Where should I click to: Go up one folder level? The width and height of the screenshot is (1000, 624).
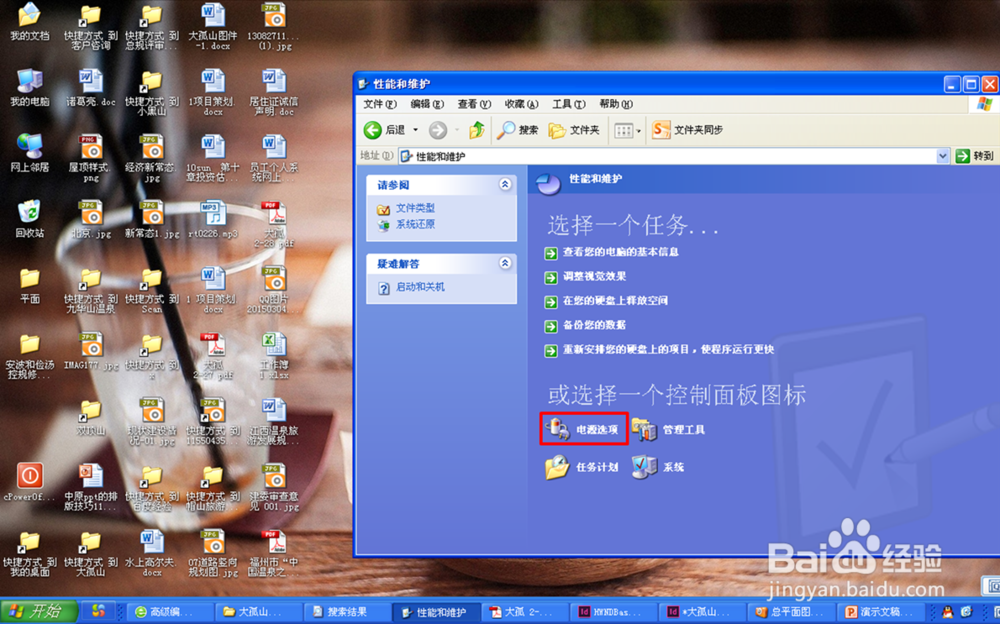click(477, 130)
